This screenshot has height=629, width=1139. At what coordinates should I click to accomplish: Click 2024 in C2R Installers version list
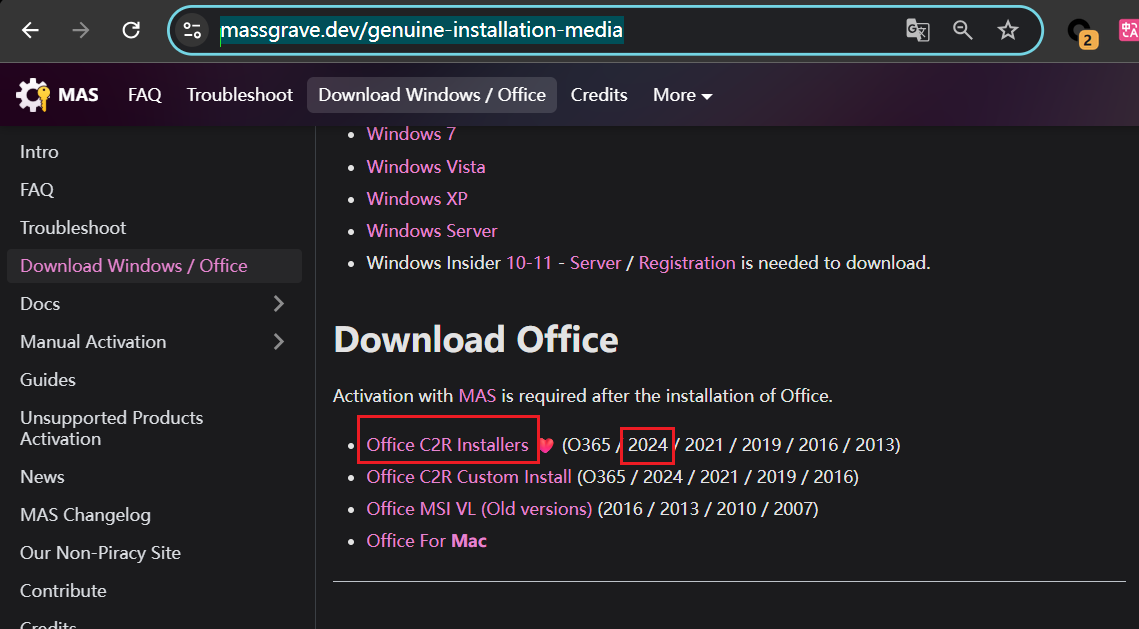[648, 445]
